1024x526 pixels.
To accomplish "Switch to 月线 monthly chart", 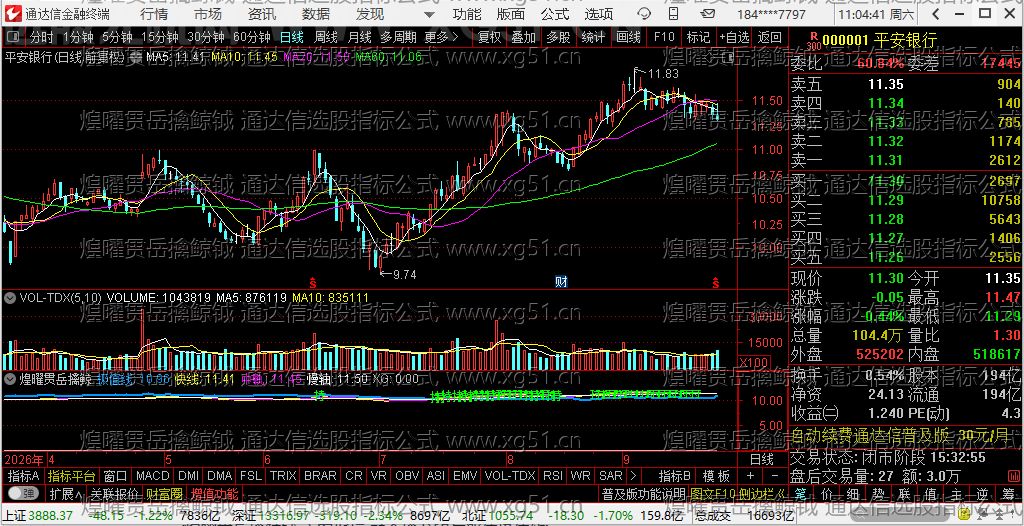I will [359, 37].
